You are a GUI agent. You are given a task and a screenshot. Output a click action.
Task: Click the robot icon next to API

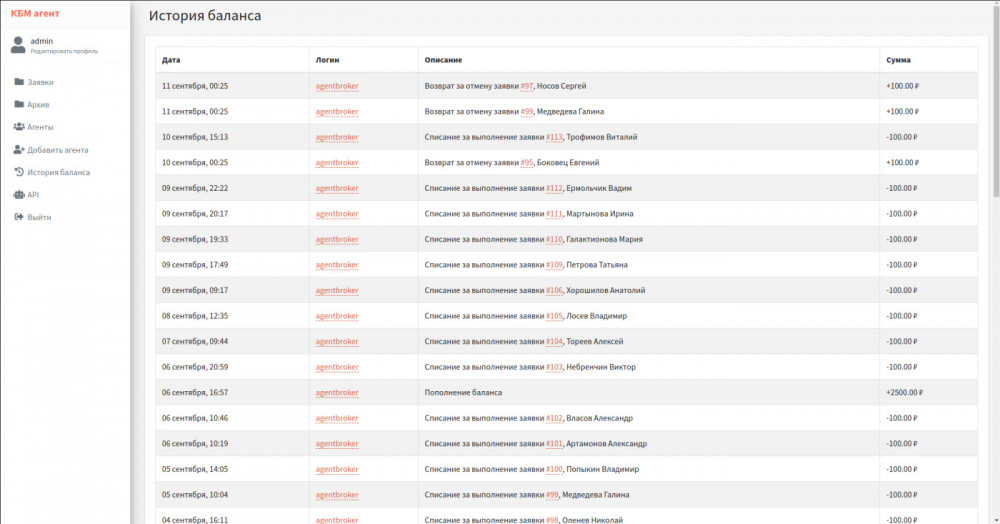tap(19, 194)
